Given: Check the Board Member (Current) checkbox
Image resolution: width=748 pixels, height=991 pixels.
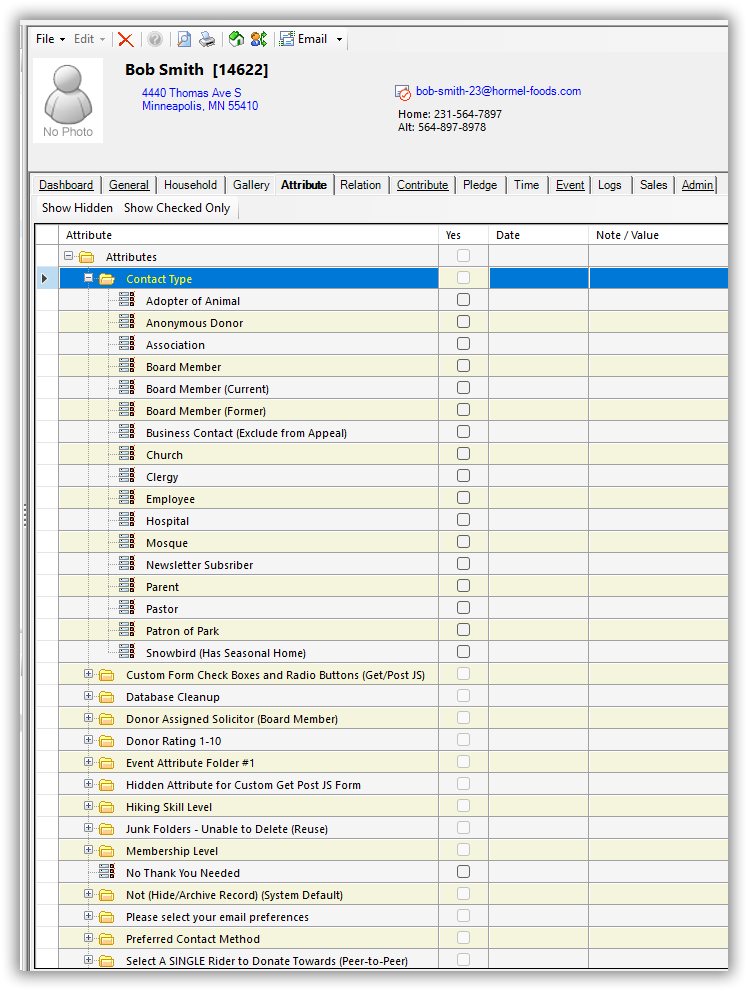Looking at the screenshot, I should 463,388.
